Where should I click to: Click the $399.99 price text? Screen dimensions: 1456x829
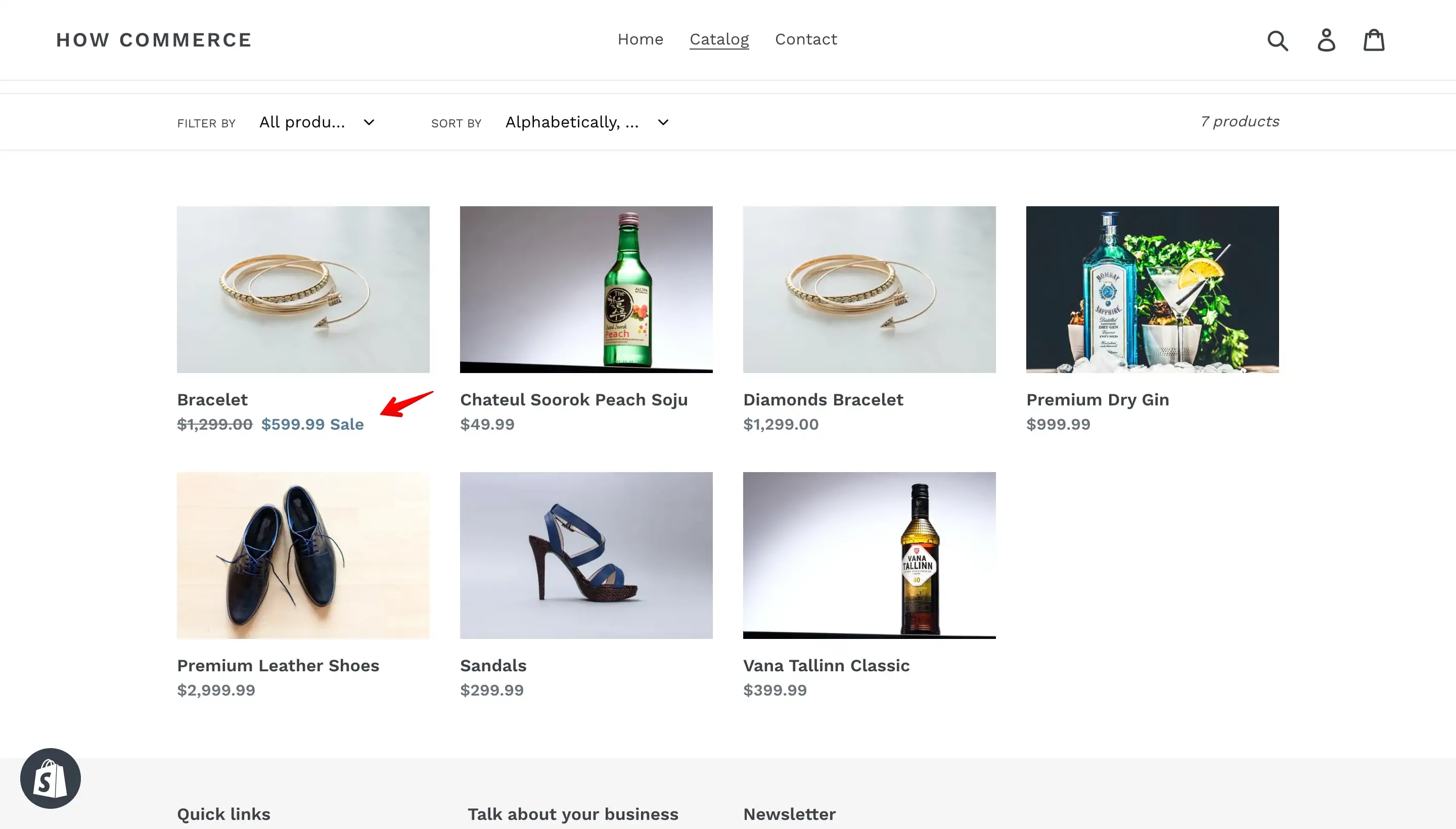click(775, 690)
